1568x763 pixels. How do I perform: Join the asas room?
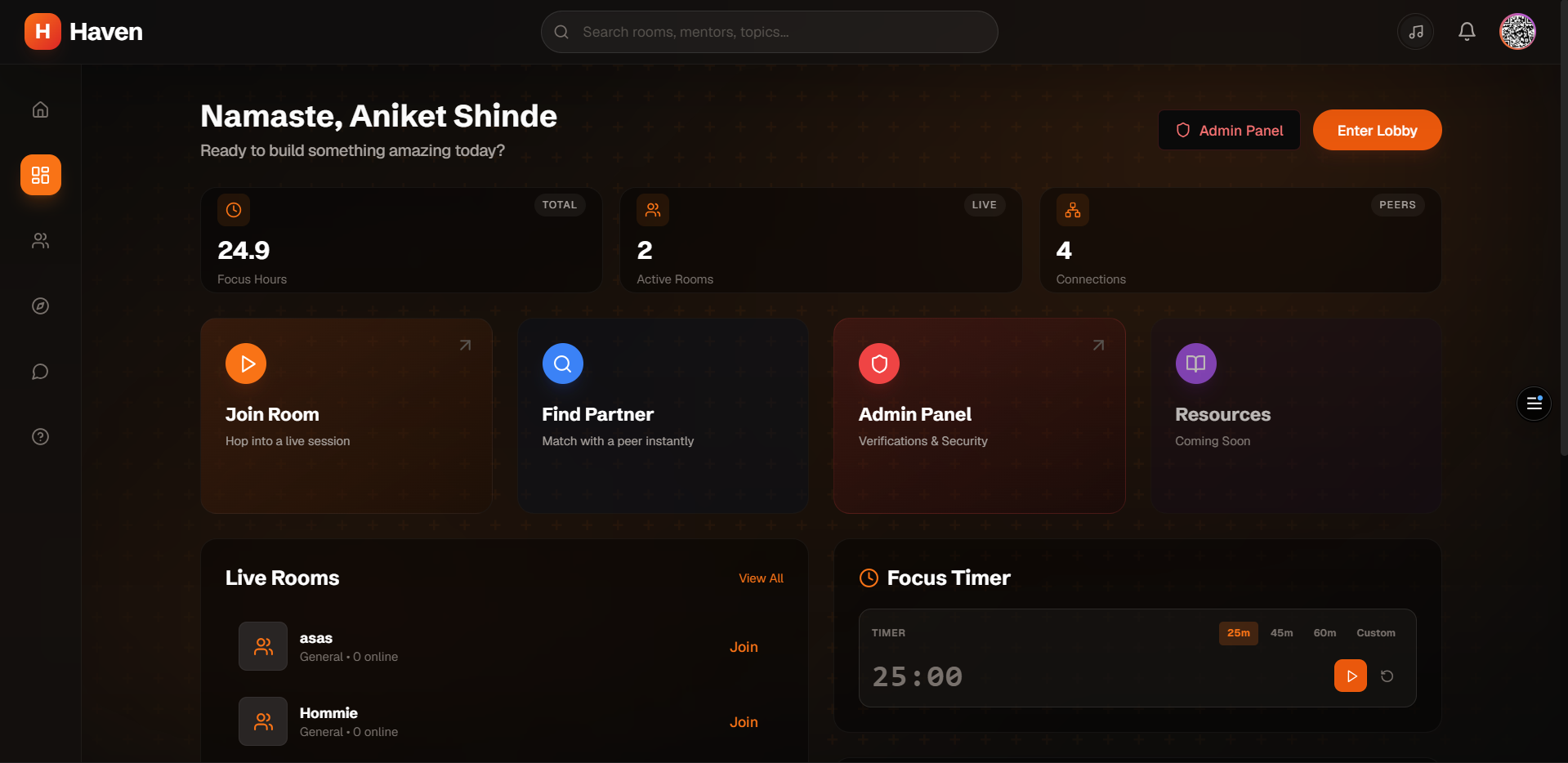744,647
